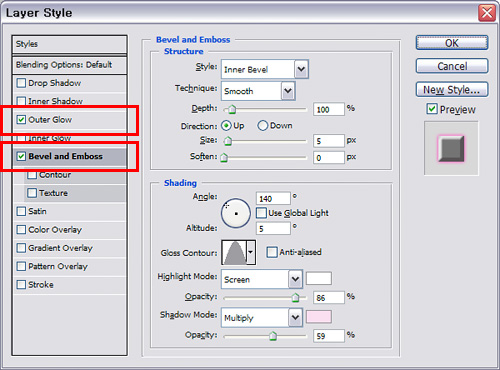Check Use Global Light option

[261, 213]
